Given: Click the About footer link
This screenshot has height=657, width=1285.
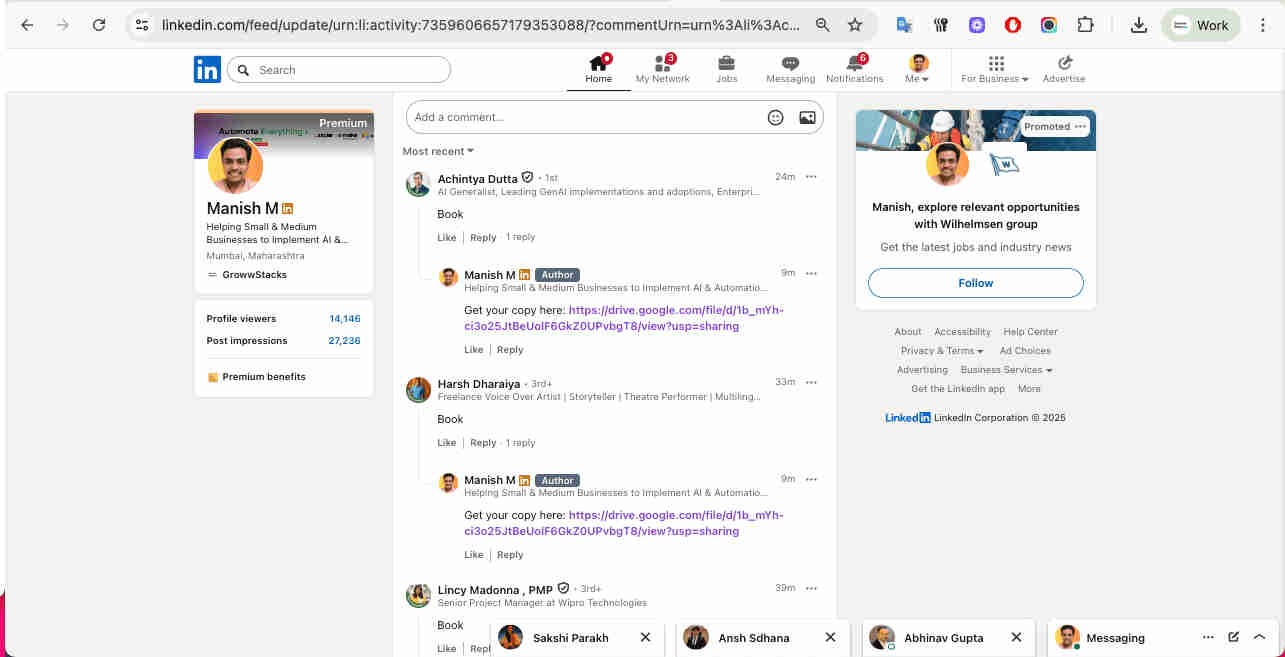Looking at the screenshot, I should (908, 332).
